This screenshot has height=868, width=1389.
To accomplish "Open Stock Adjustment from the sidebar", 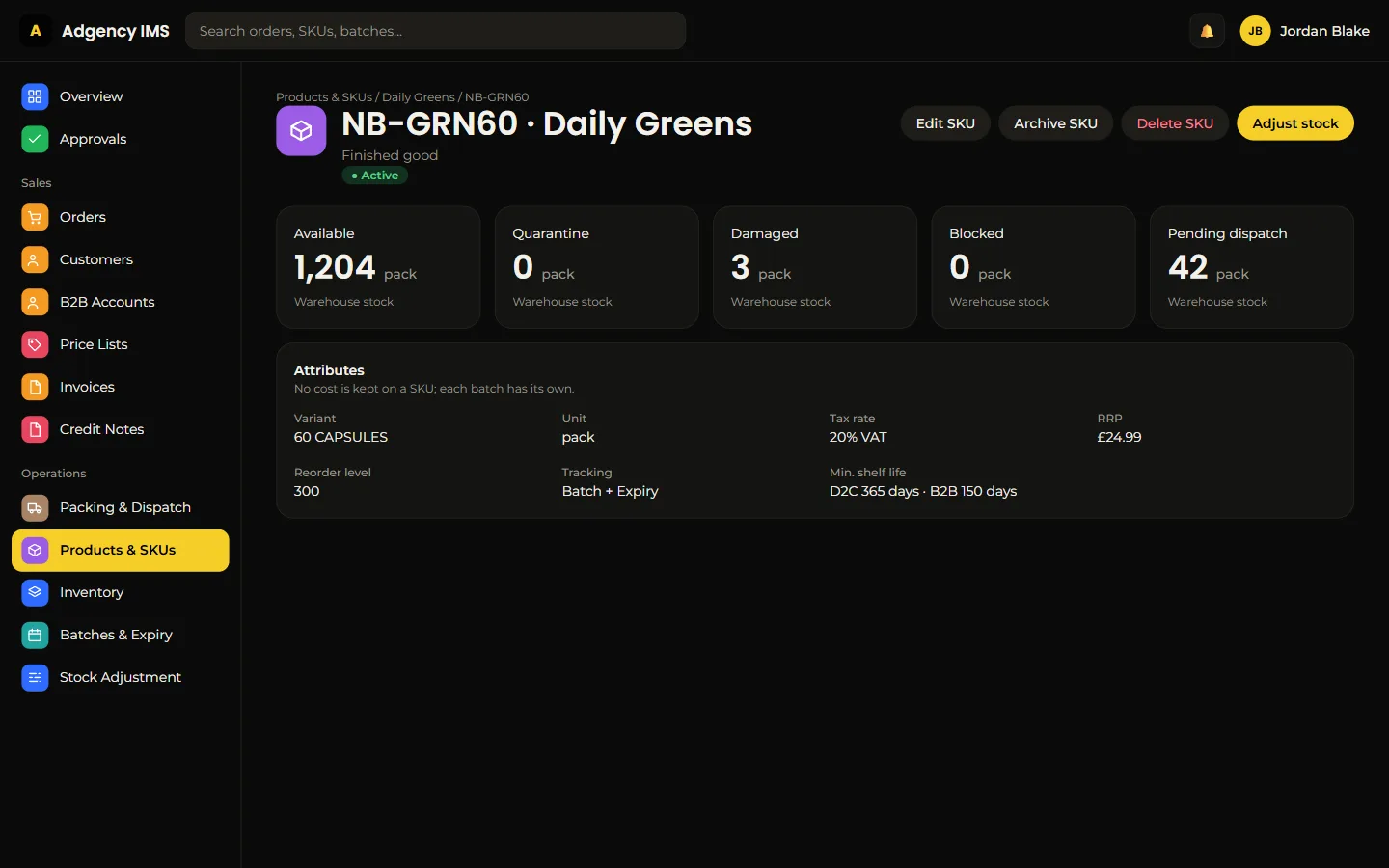I will (121, 677).
